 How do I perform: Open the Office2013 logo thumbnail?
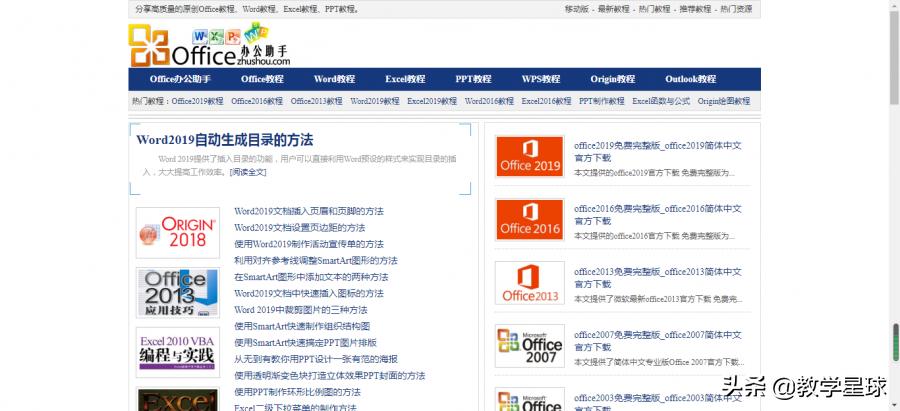coord(530,283)
